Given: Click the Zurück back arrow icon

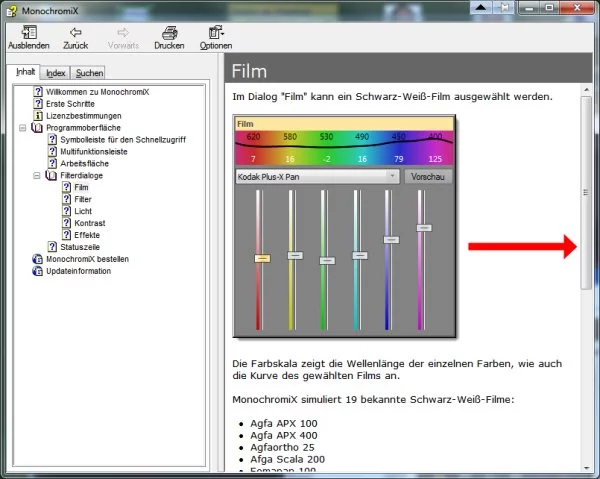Looking at the screenshot, I should [x=76, y=32].
